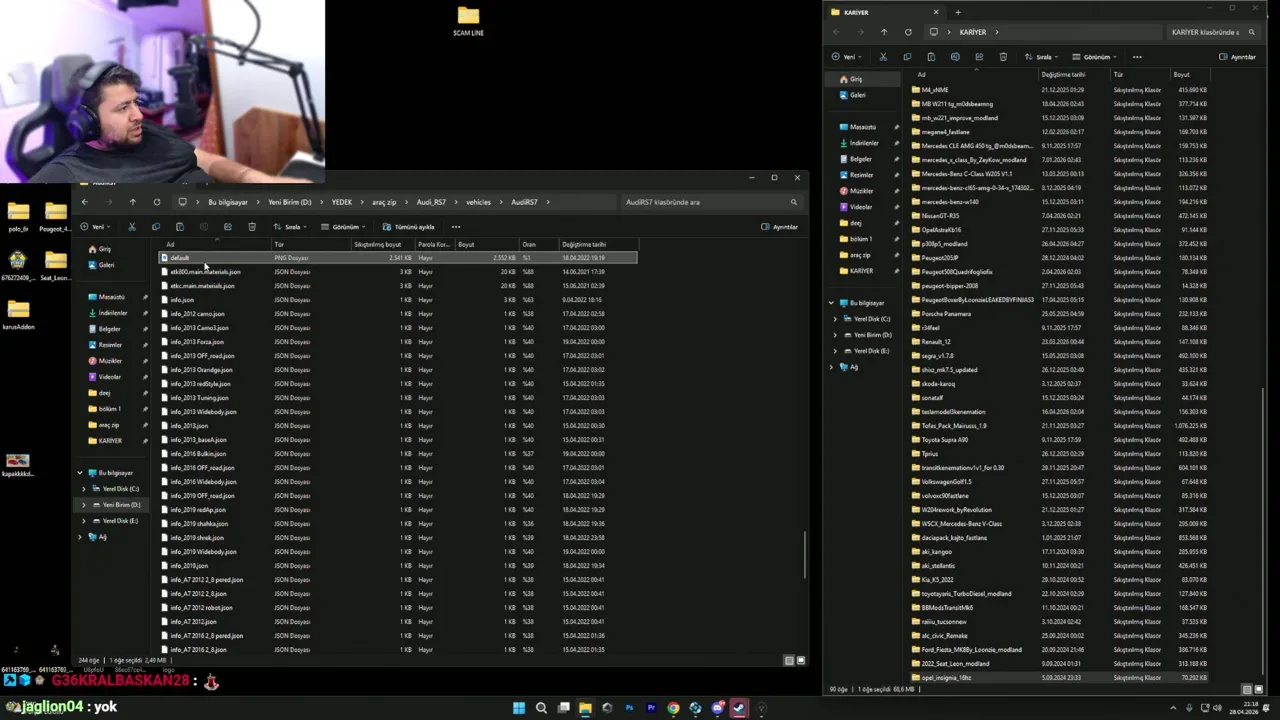Click the Share icon in AudiRS7 window toolbar
The width and height of the screenshot is (1280, 720).
coord(228,227)
